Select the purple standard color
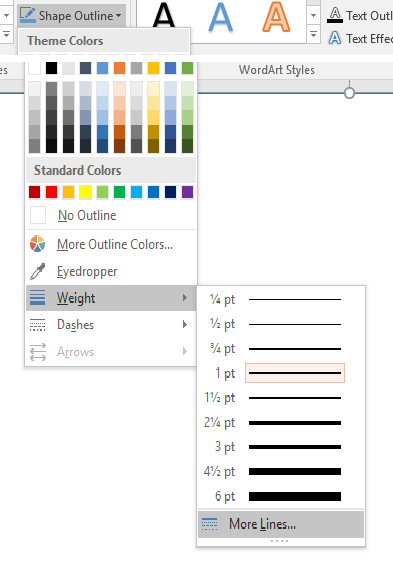Screen dimensions: 393x563 tap(187, 192)
